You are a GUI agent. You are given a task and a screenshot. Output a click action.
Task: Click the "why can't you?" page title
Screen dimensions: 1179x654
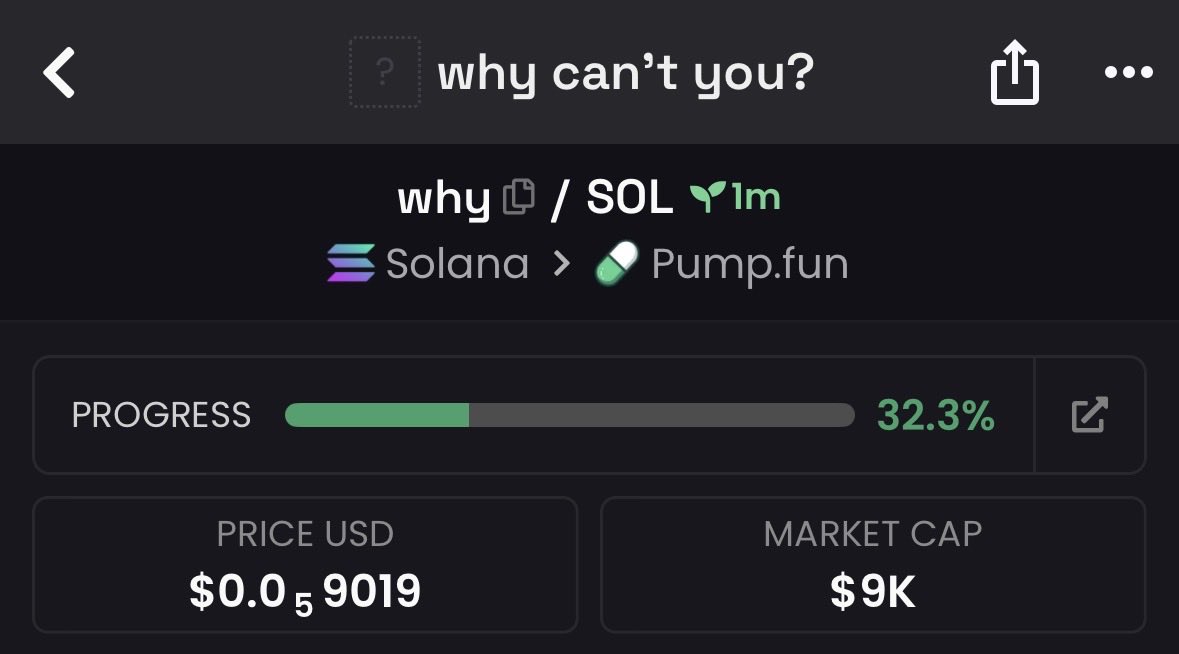point(625,73)
